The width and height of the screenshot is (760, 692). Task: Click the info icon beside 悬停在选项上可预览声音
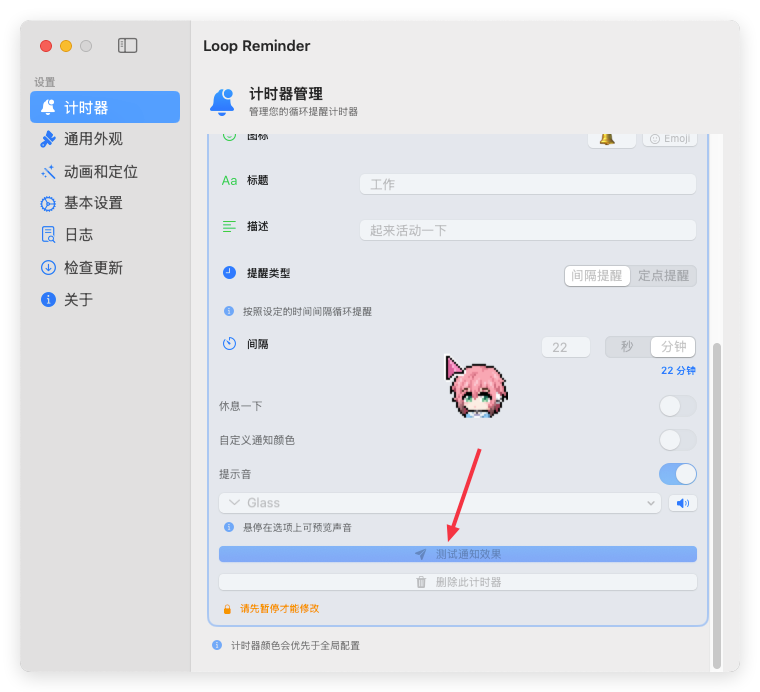229,527
